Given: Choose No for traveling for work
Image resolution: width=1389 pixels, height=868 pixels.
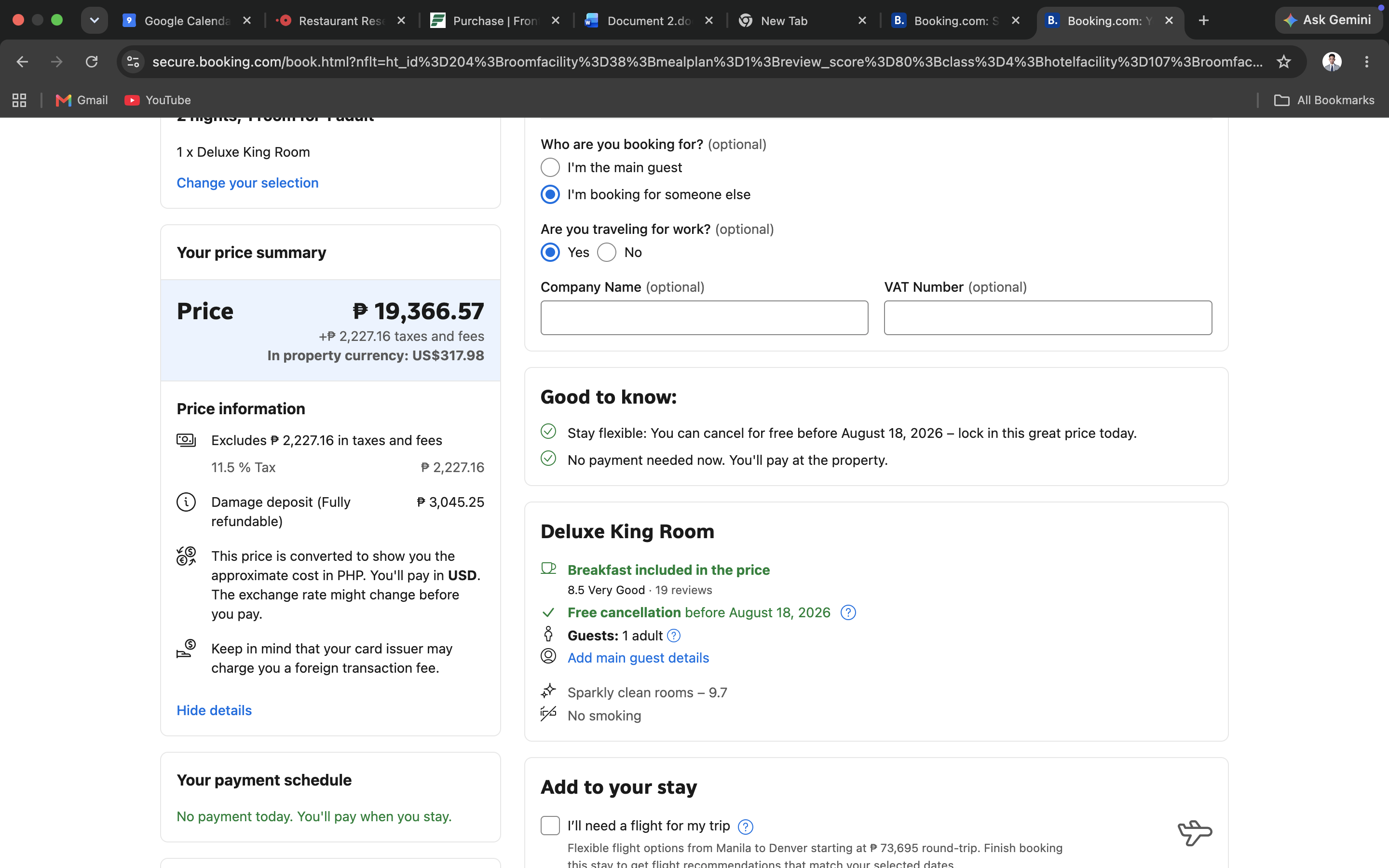Looking at the screenshot, I should (x=607, y=253).
